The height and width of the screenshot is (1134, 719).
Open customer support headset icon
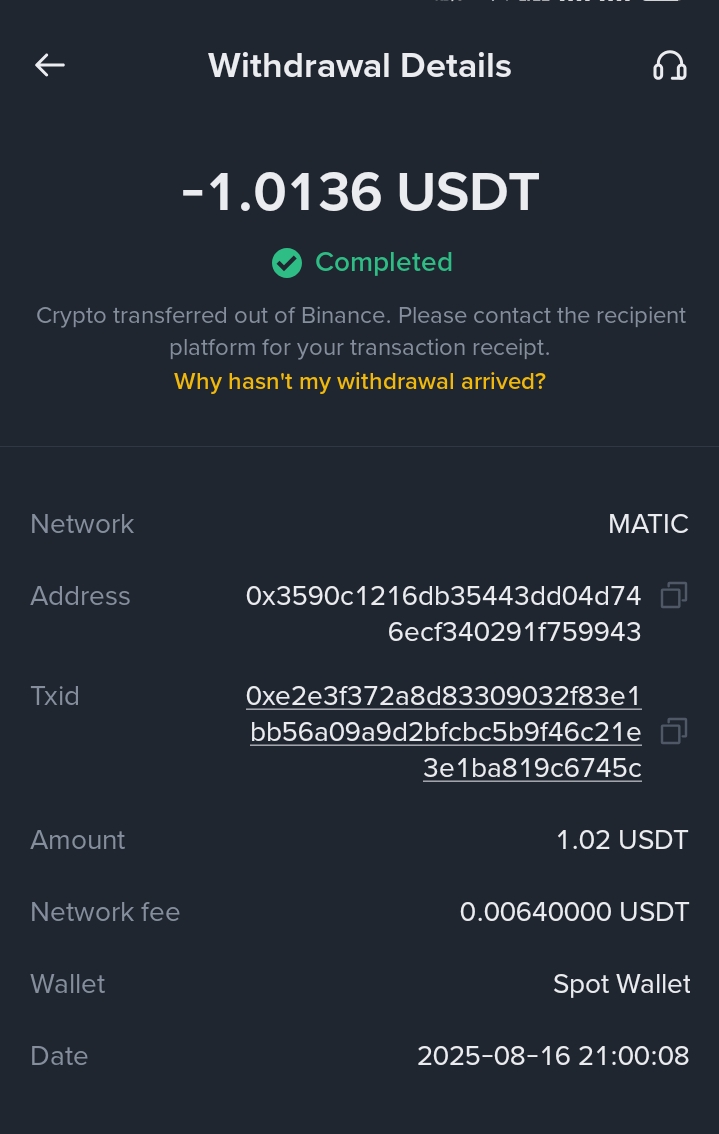[669, 66]
